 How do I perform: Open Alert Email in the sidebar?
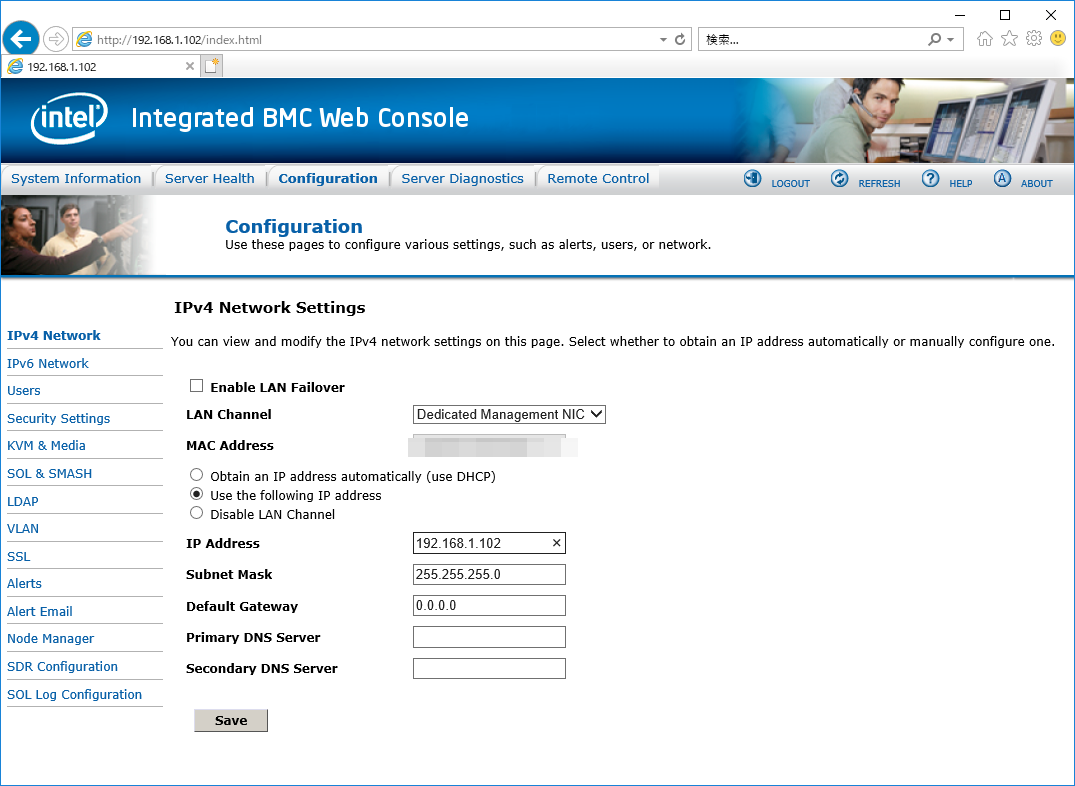(40, 611)
